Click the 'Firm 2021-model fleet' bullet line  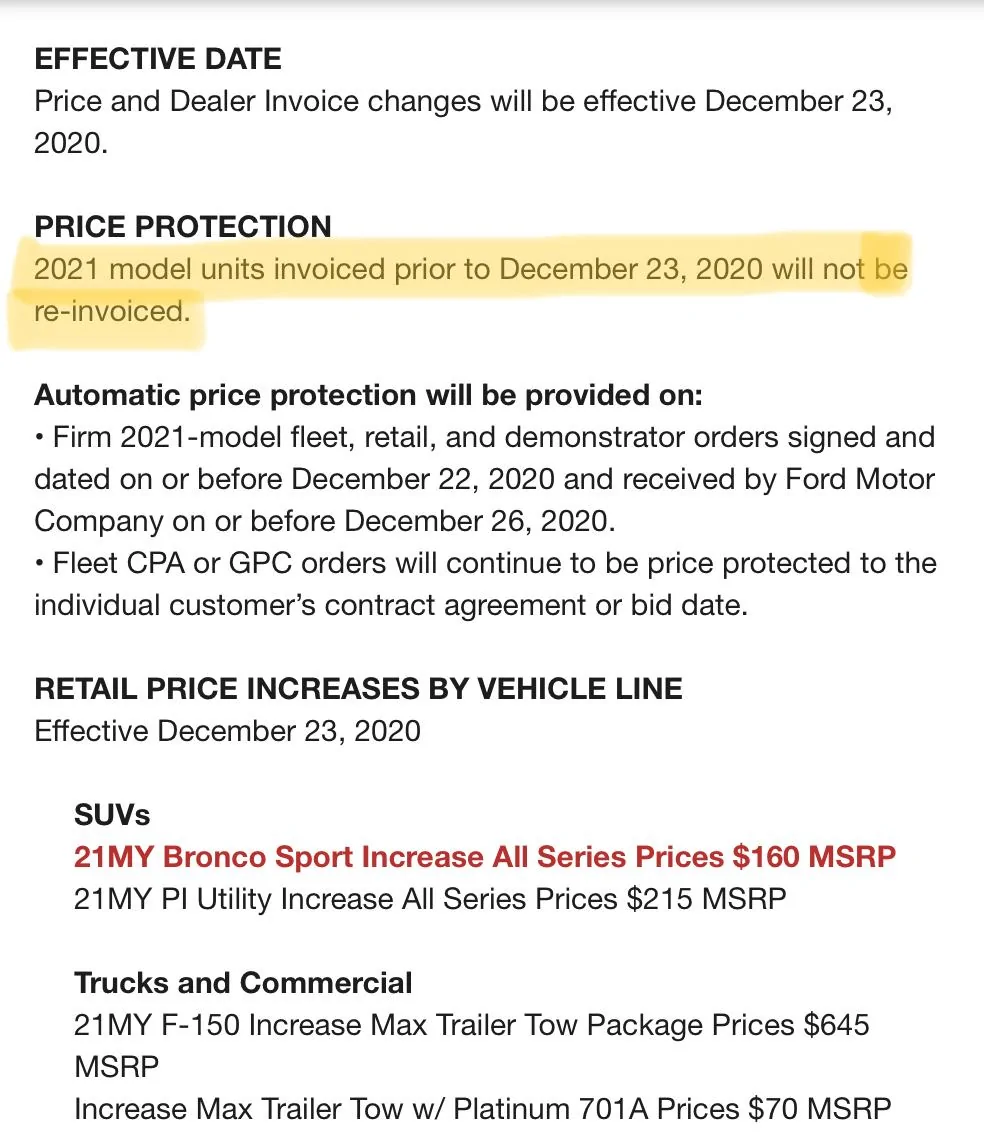[485, 437]
